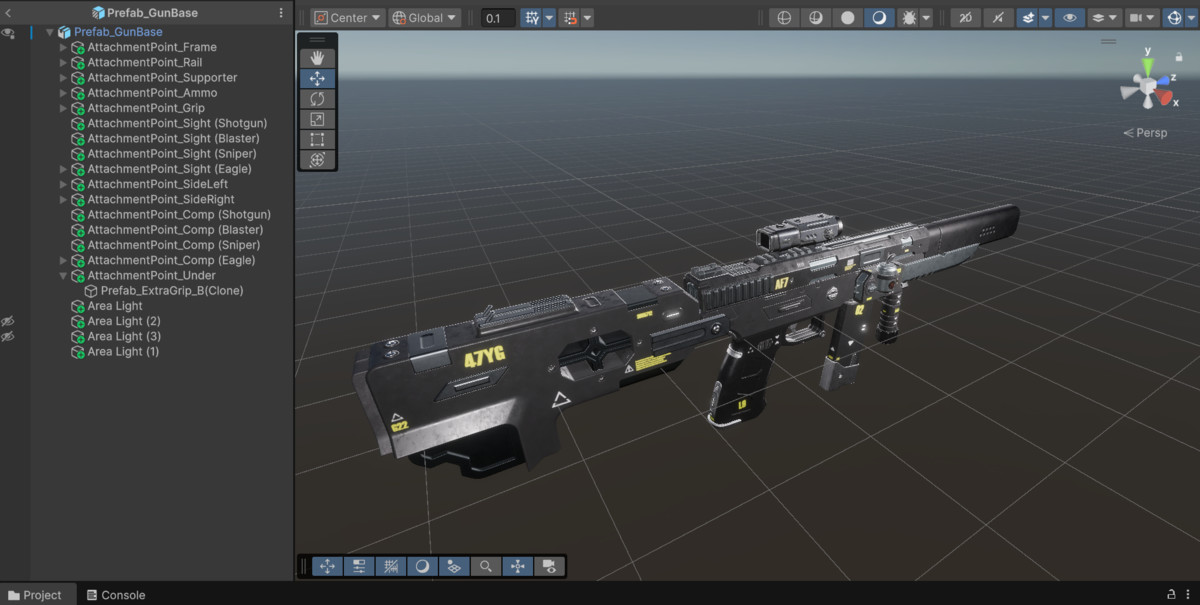Open the Scene visibility eye overlay icon

tap(1069, 17)
